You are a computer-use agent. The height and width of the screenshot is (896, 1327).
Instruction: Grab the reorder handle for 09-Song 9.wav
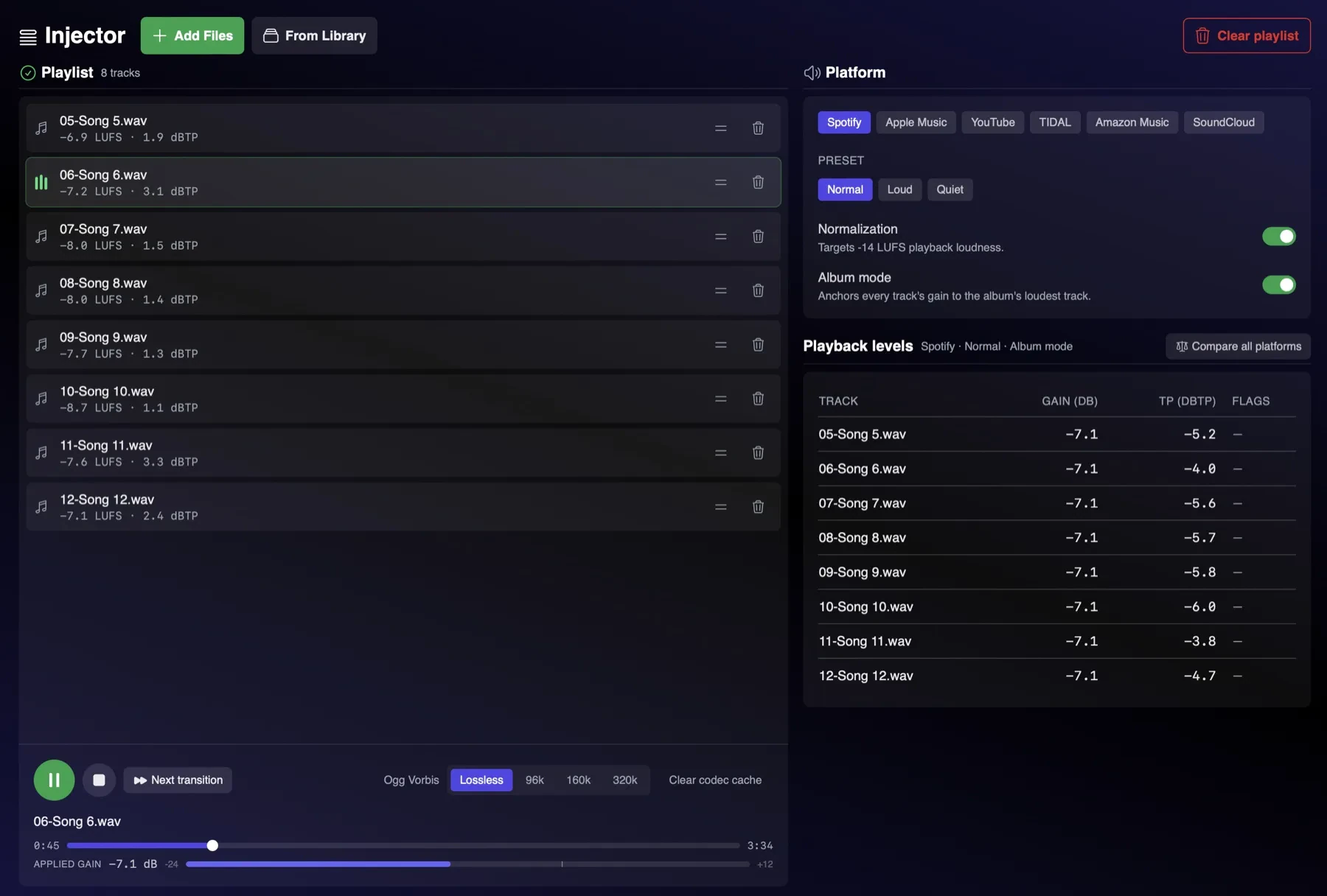(x=721, y=345)
